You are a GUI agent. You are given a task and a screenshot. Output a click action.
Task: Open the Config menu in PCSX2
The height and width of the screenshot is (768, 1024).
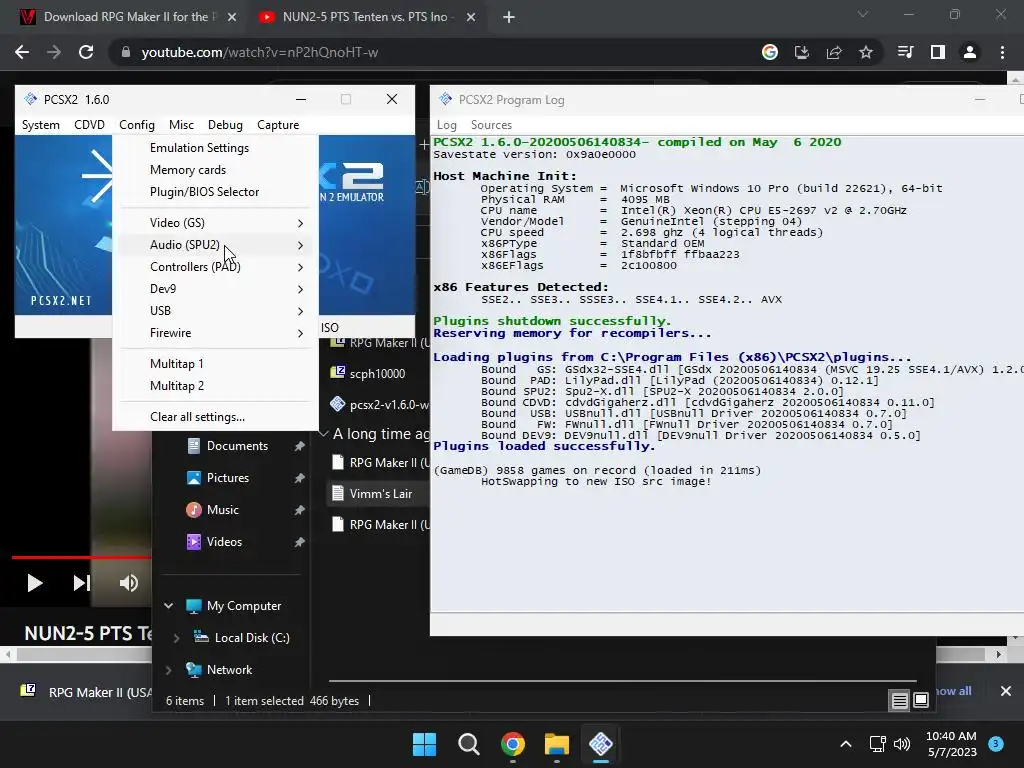coord(136,125)
